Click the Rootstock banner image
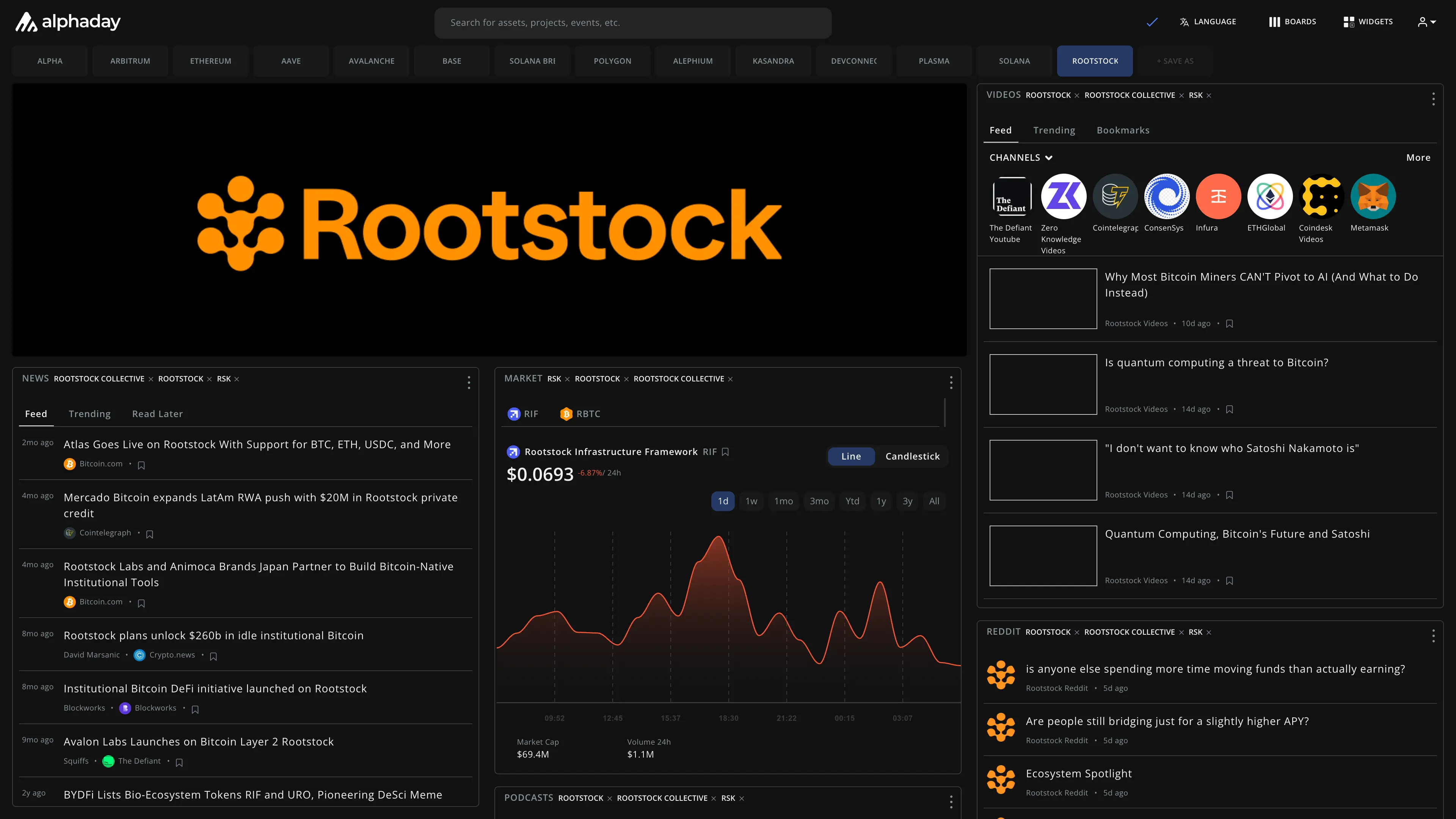This screenshot has height=819, width=1456. 490,220
